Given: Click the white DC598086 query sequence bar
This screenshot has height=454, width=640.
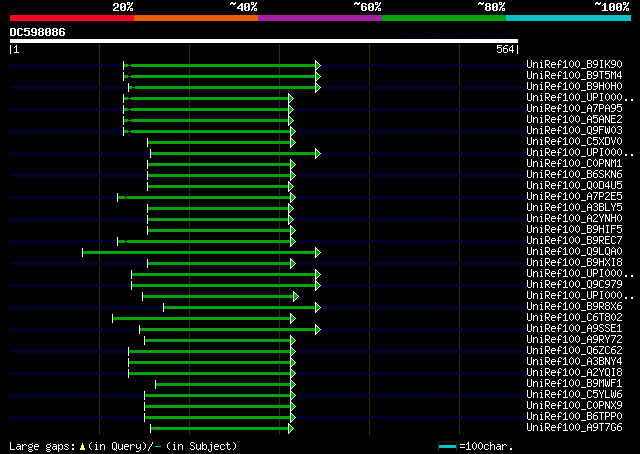Looking at the screenshot, I should coord(264,41).
